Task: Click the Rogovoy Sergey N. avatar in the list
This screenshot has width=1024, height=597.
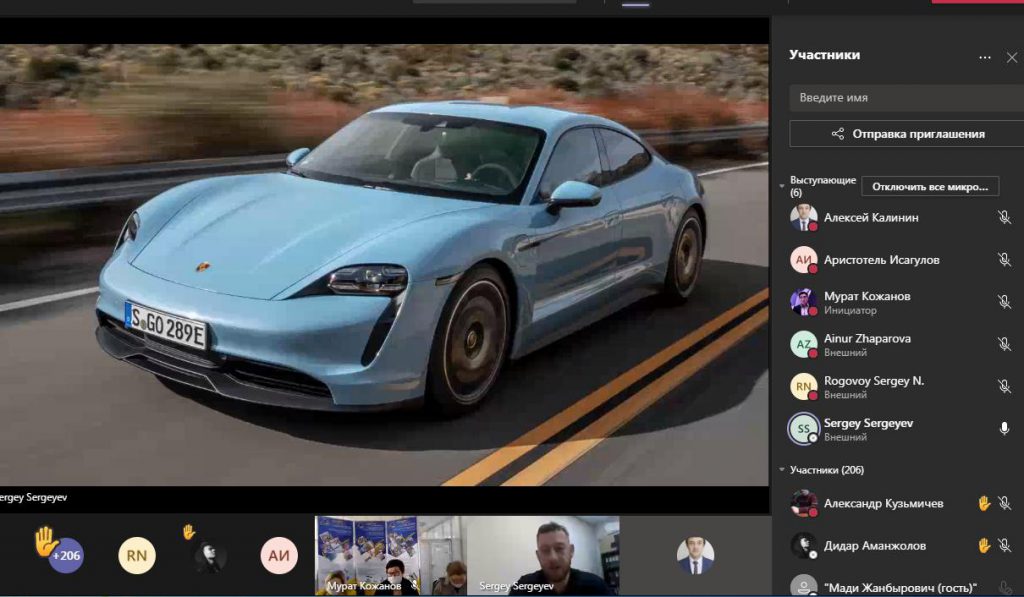Action: 804,387
